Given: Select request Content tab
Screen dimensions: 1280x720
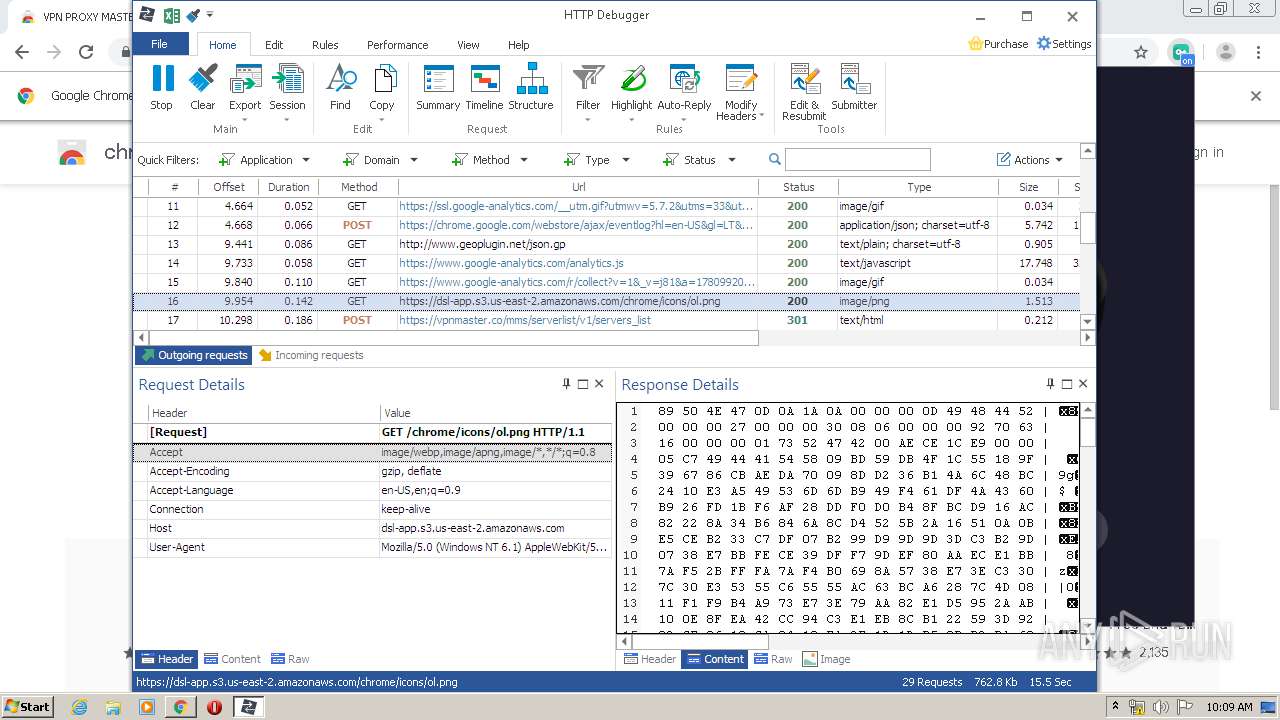Looking at the screenshot, I should pos(232,659).
